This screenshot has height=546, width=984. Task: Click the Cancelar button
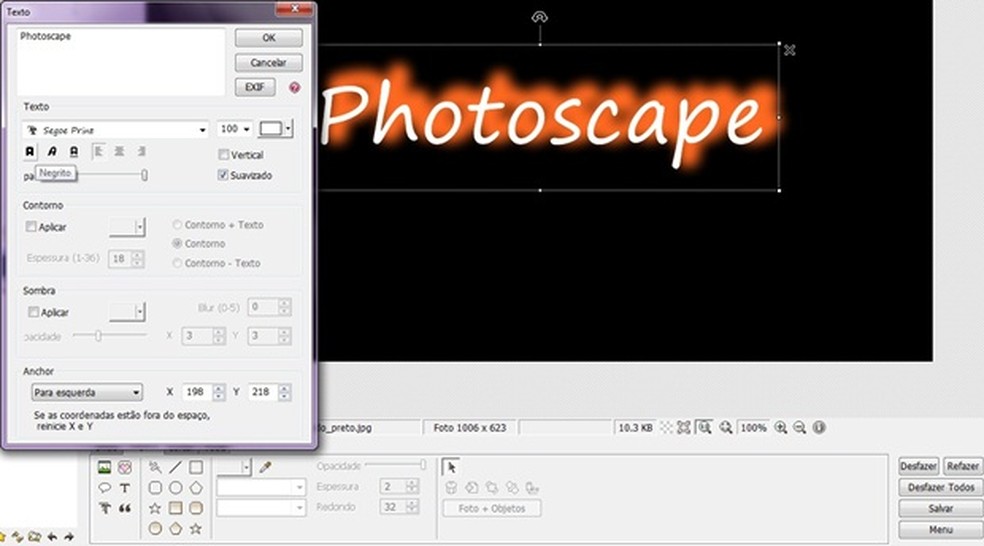[269, 63]
